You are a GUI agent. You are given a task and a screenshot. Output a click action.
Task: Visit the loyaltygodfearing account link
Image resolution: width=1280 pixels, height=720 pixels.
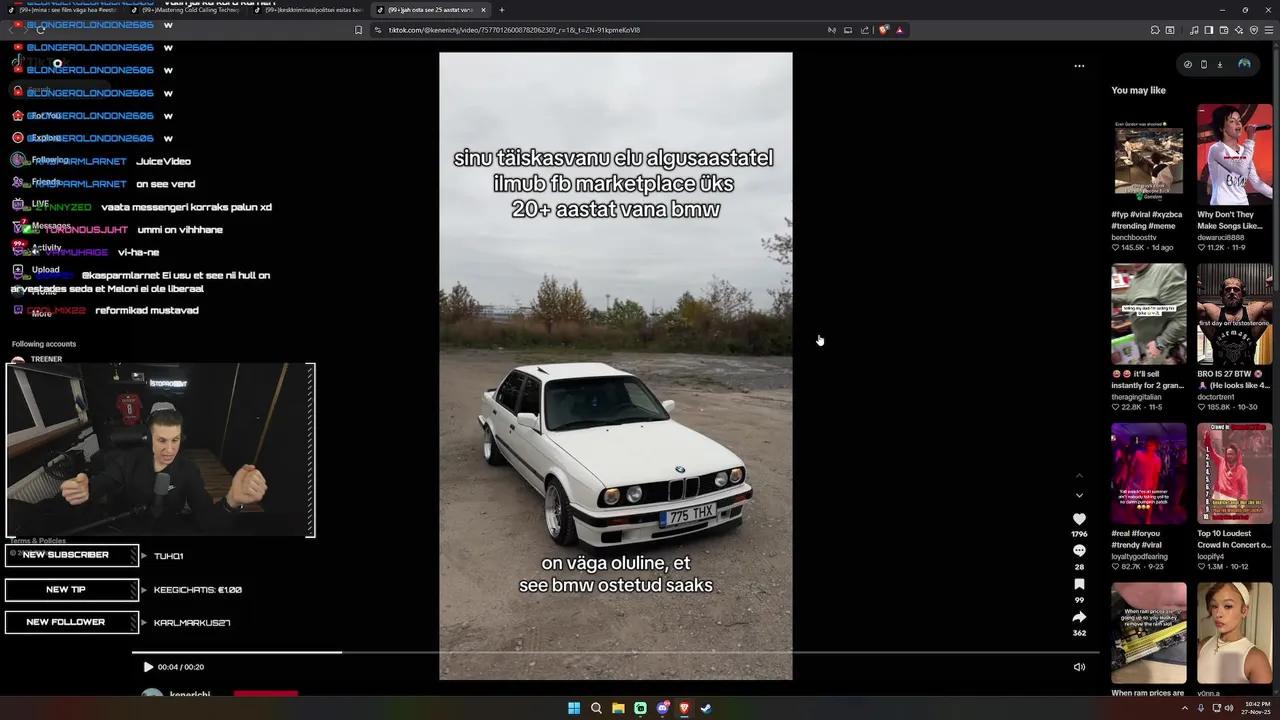[1139, 556]
